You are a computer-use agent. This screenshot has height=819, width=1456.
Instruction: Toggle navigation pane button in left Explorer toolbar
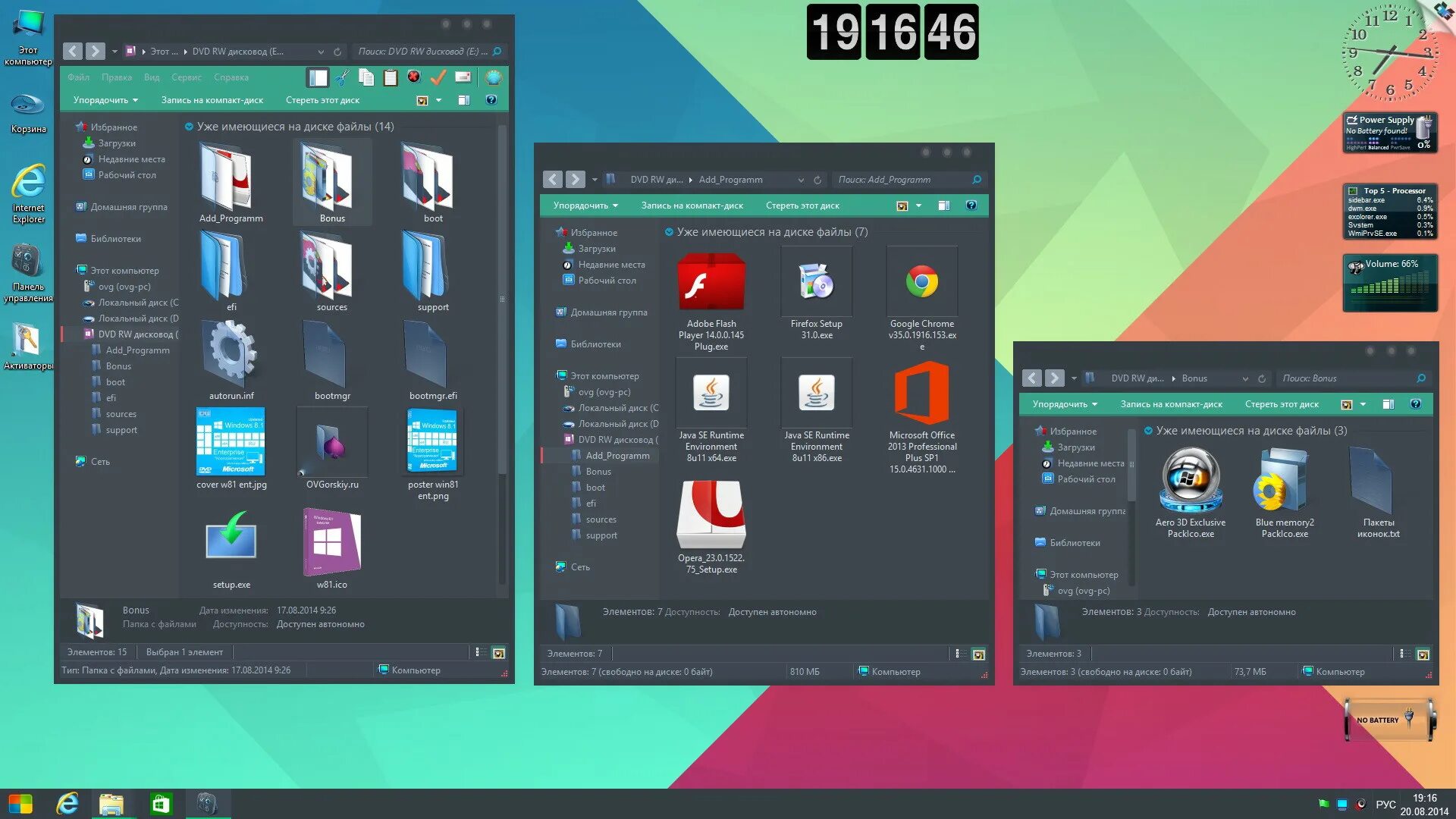coord(318,77)
